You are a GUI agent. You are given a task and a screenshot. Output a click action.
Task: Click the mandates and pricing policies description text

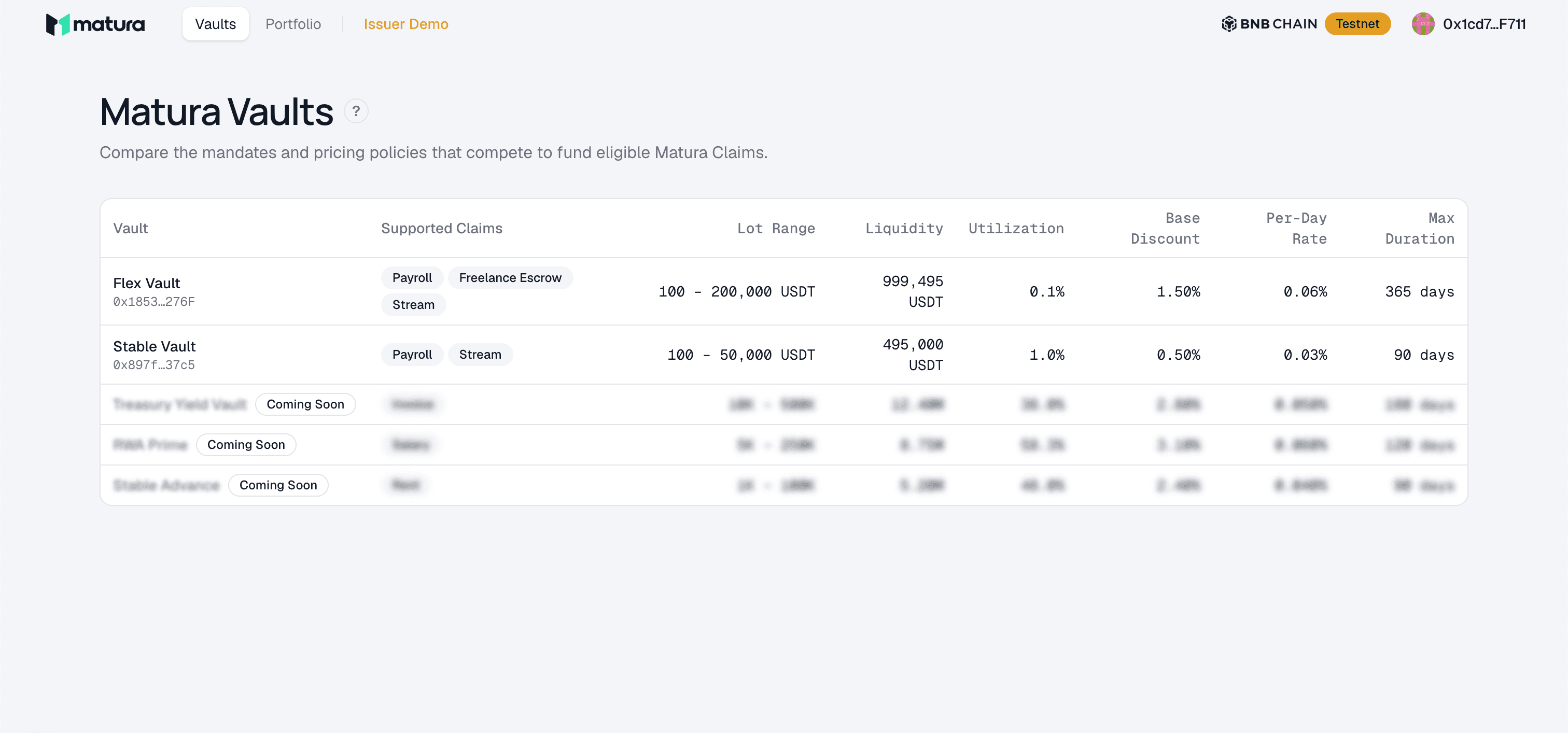pyautogui.click(x=433, y=152)
